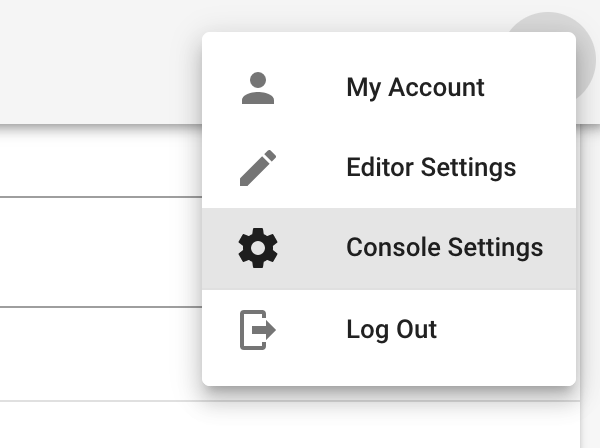
Task: Click the exit arrow icon beside Log Out
Action: coord(258,330)
